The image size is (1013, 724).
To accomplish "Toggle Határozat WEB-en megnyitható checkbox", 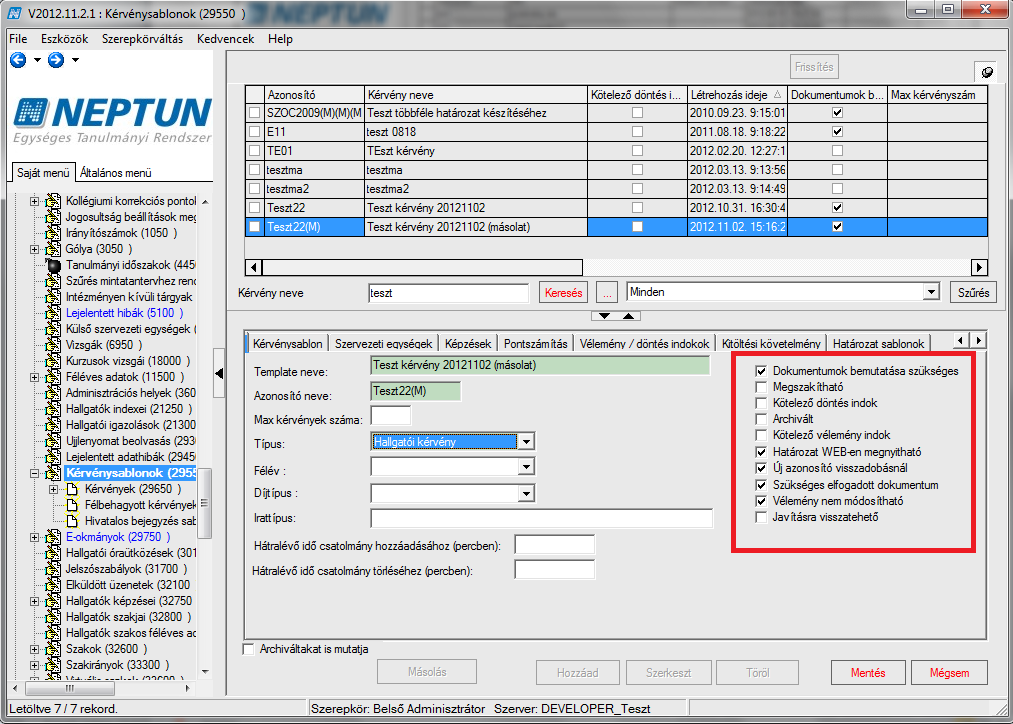I will click(x=761, y=452).
